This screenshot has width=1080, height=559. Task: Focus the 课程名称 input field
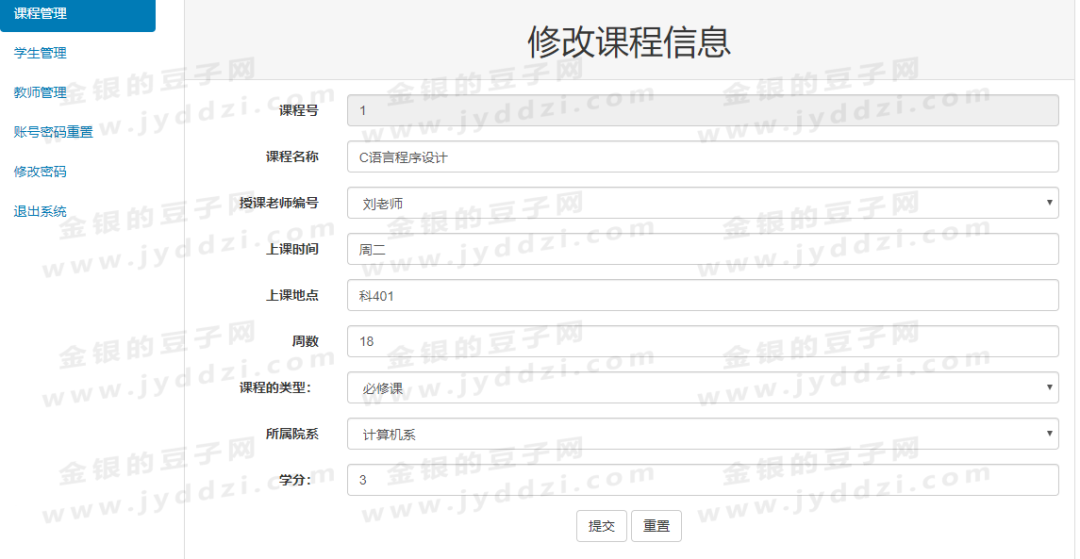click(703, 156)
